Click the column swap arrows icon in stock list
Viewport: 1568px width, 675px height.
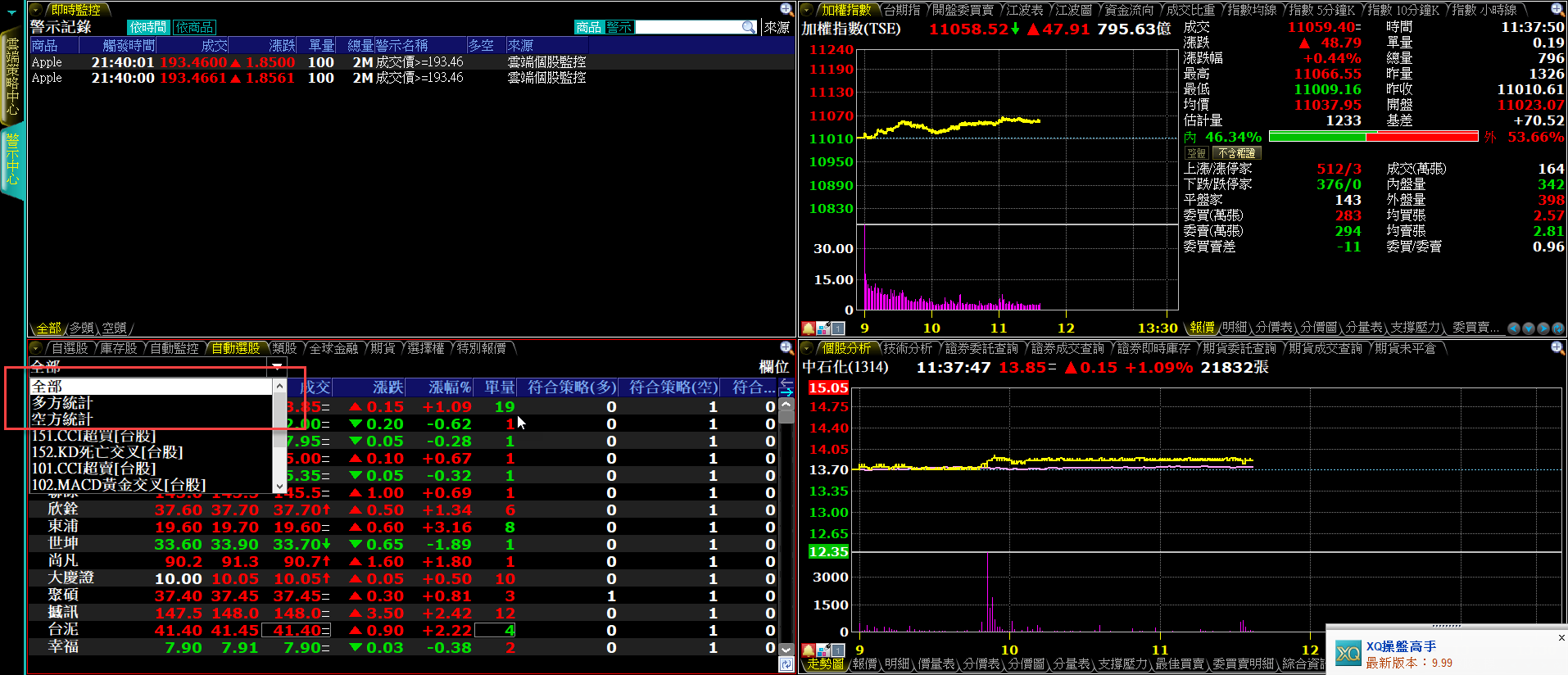click(786, 387)
